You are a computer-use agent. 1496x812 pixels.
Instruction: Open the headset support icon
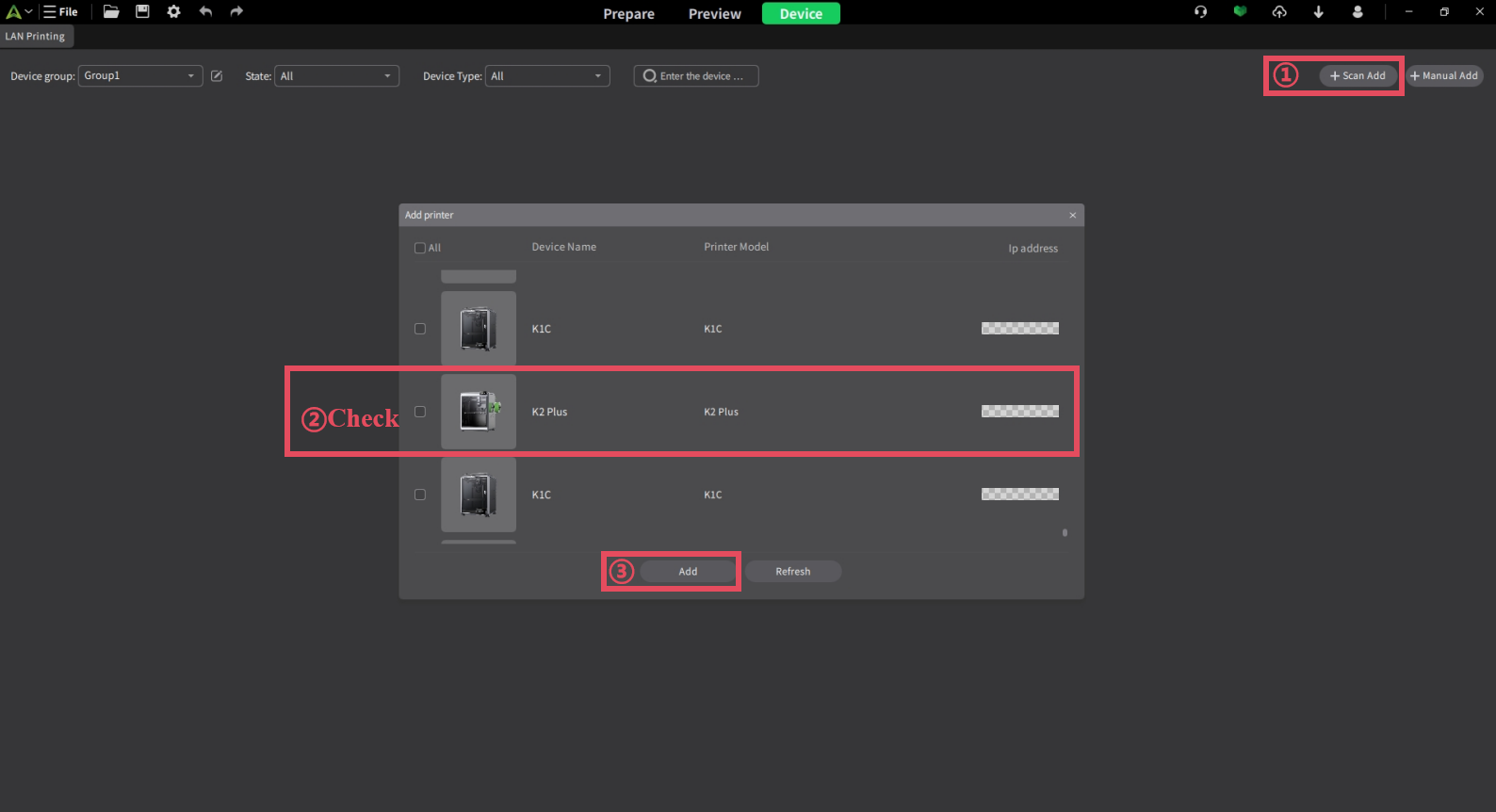tap(1200, 12)
